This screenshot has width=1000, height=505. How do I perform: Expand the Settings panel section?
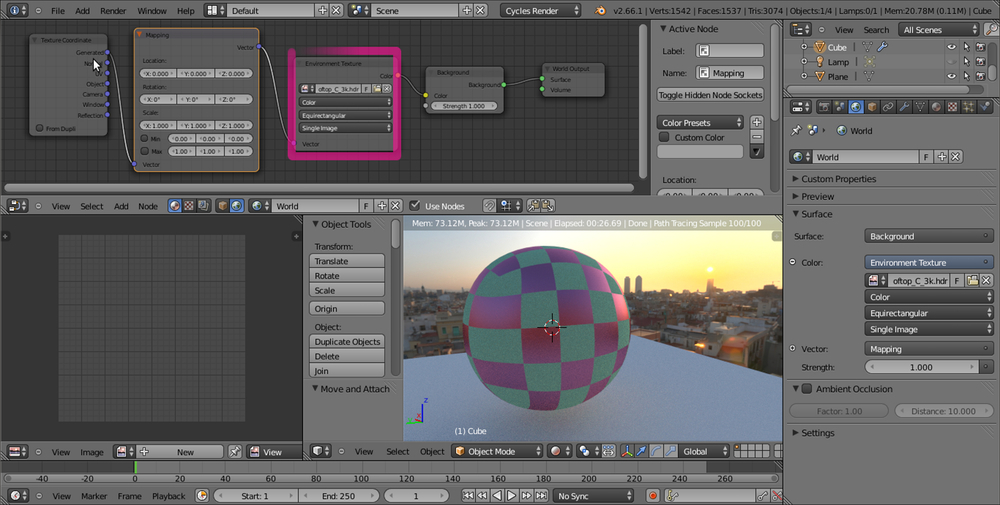[817, 433]
